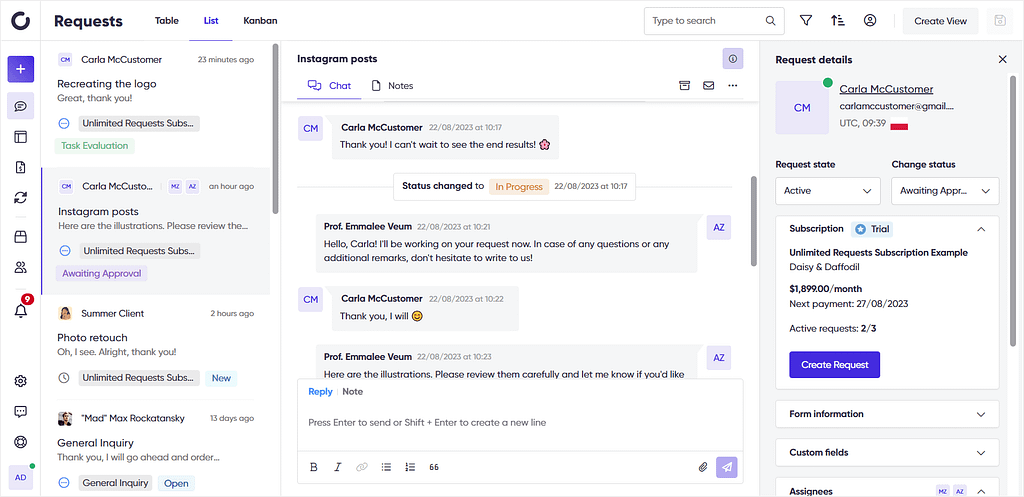Open the invoice document sidebar icon
Viewport: 1024px width, 497px height.
coord(21,167)
